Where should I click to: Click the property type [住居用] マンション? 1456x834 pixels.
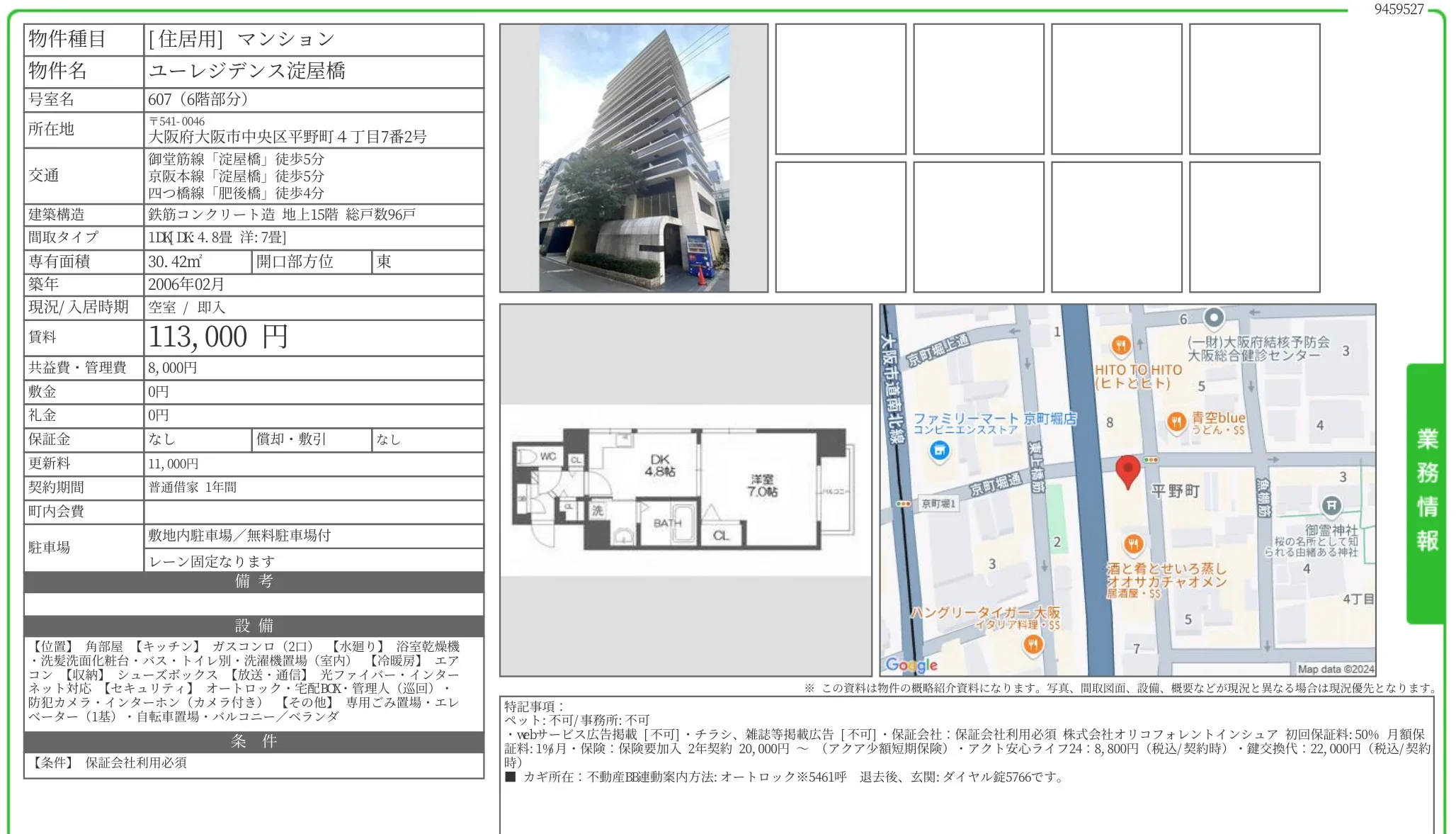tap(241, 39)
